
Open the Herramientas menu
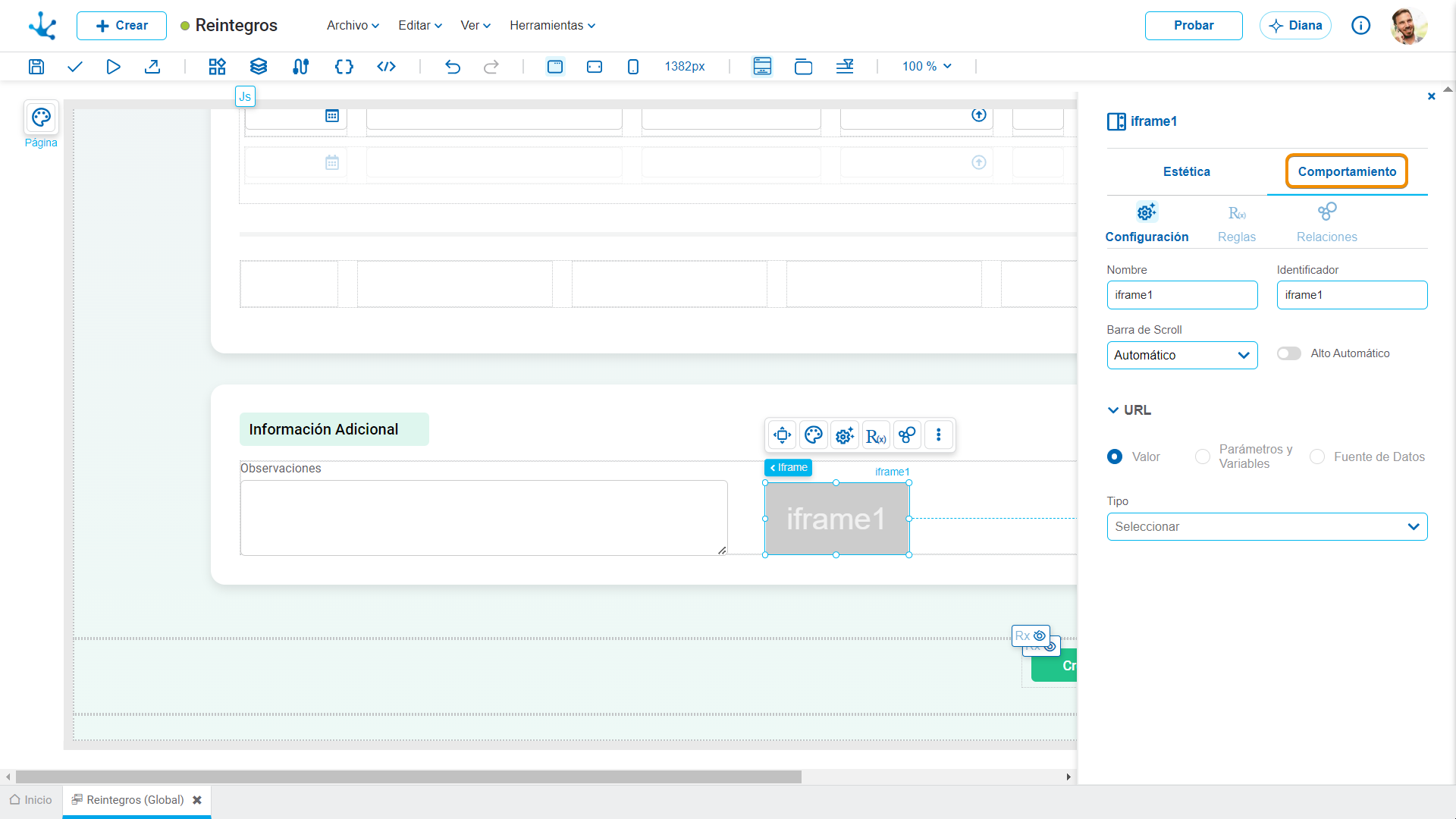(552, 26)
